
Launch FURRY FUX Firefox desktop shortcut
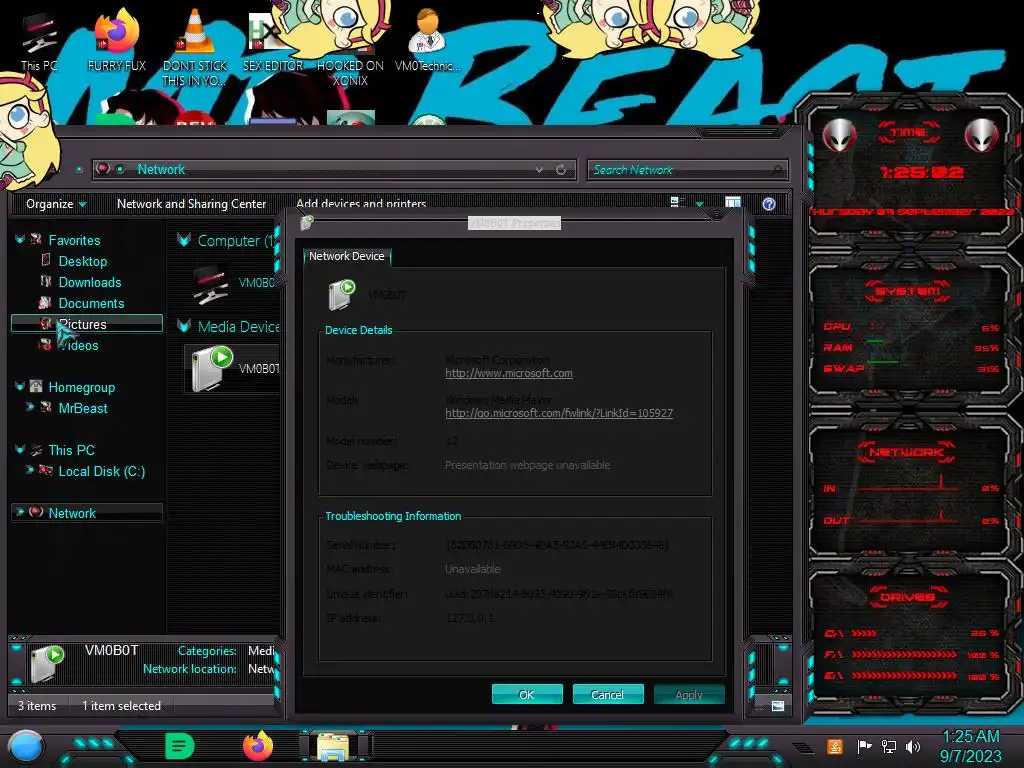(x=117, y=40)
